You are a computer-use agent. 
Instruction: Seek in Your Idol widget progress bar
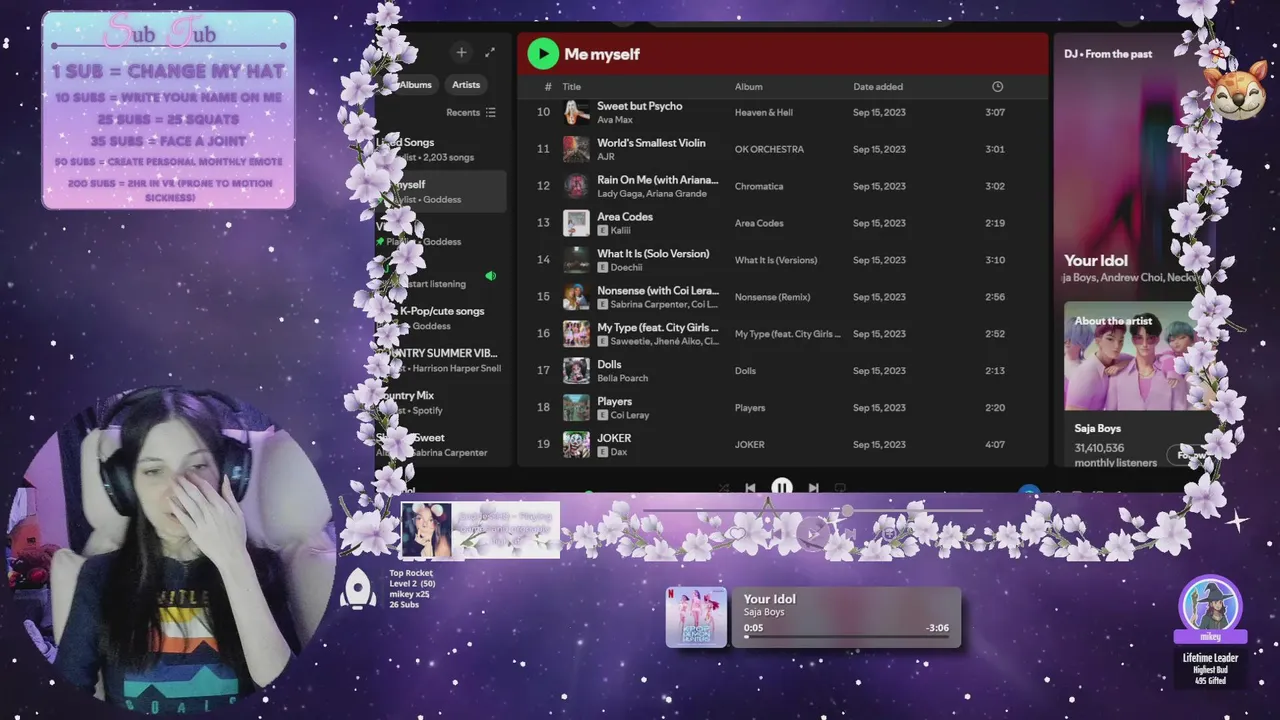[846, 637]
